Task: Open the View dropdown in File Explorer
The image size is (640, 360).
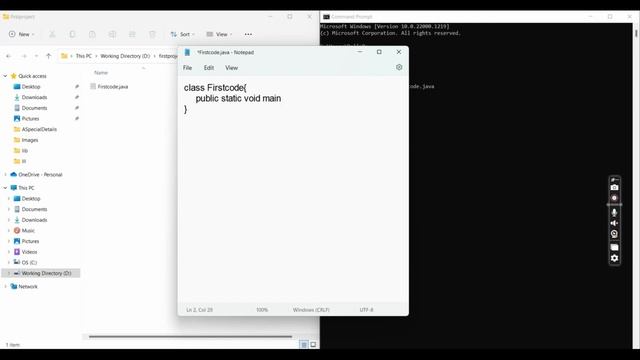Action: pos(220,34)
